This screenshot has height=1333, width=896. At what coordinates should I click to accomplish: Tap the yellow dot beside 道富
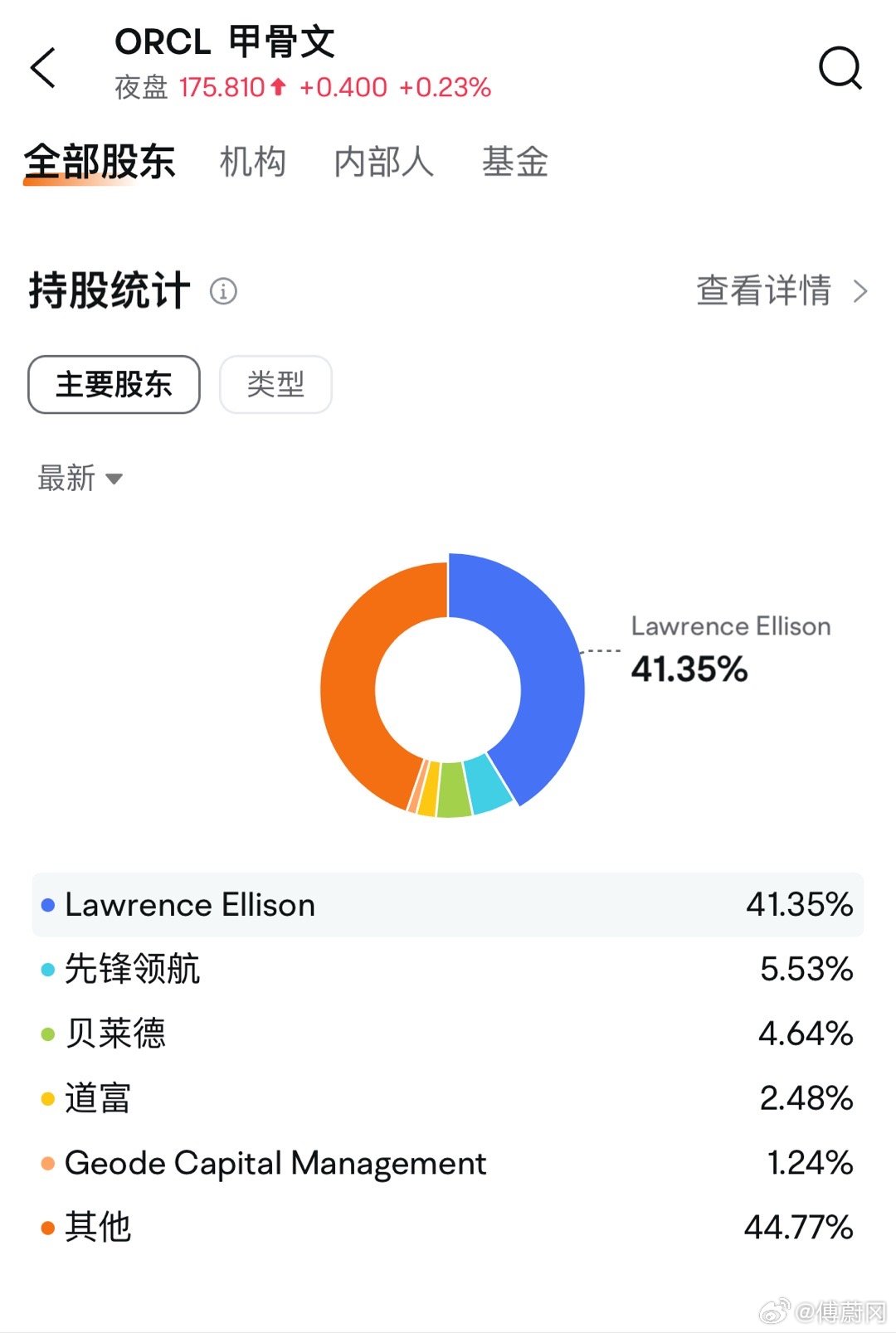pyautogui.click(x=48, y=1099)
